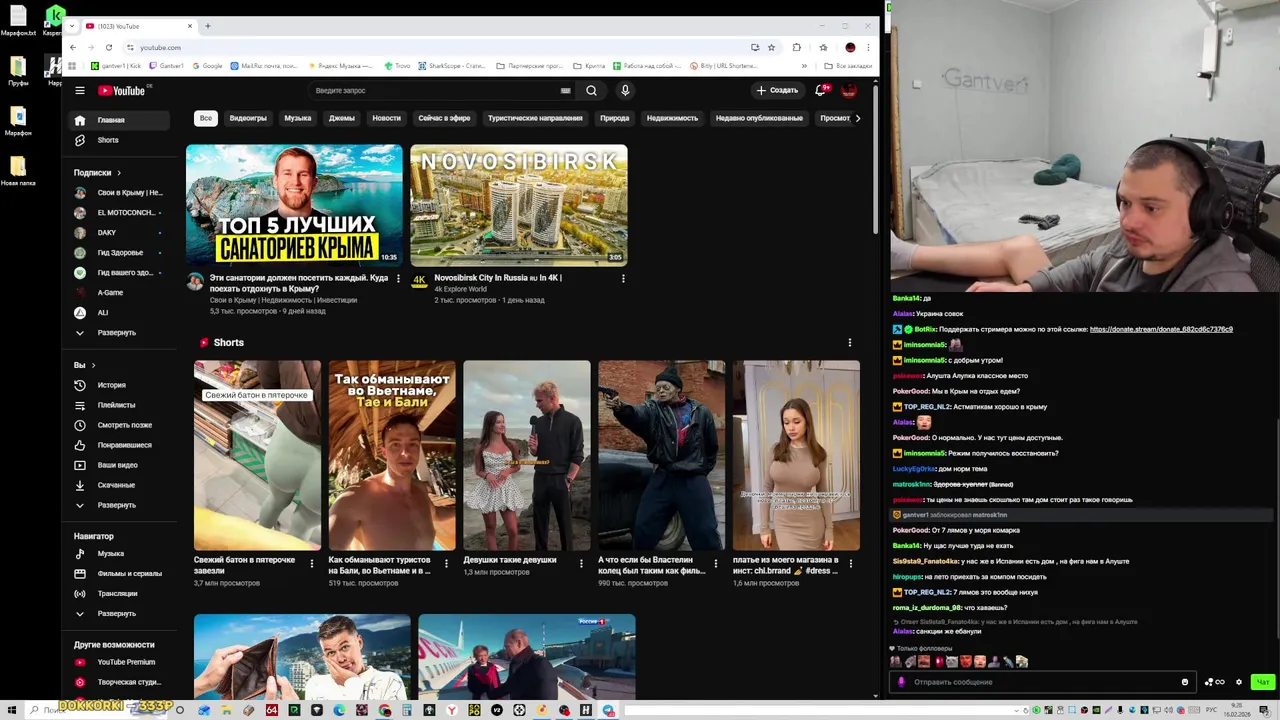Open Фильмы и сериалы in sidebar
The image size is (1280, 720).
120,573
